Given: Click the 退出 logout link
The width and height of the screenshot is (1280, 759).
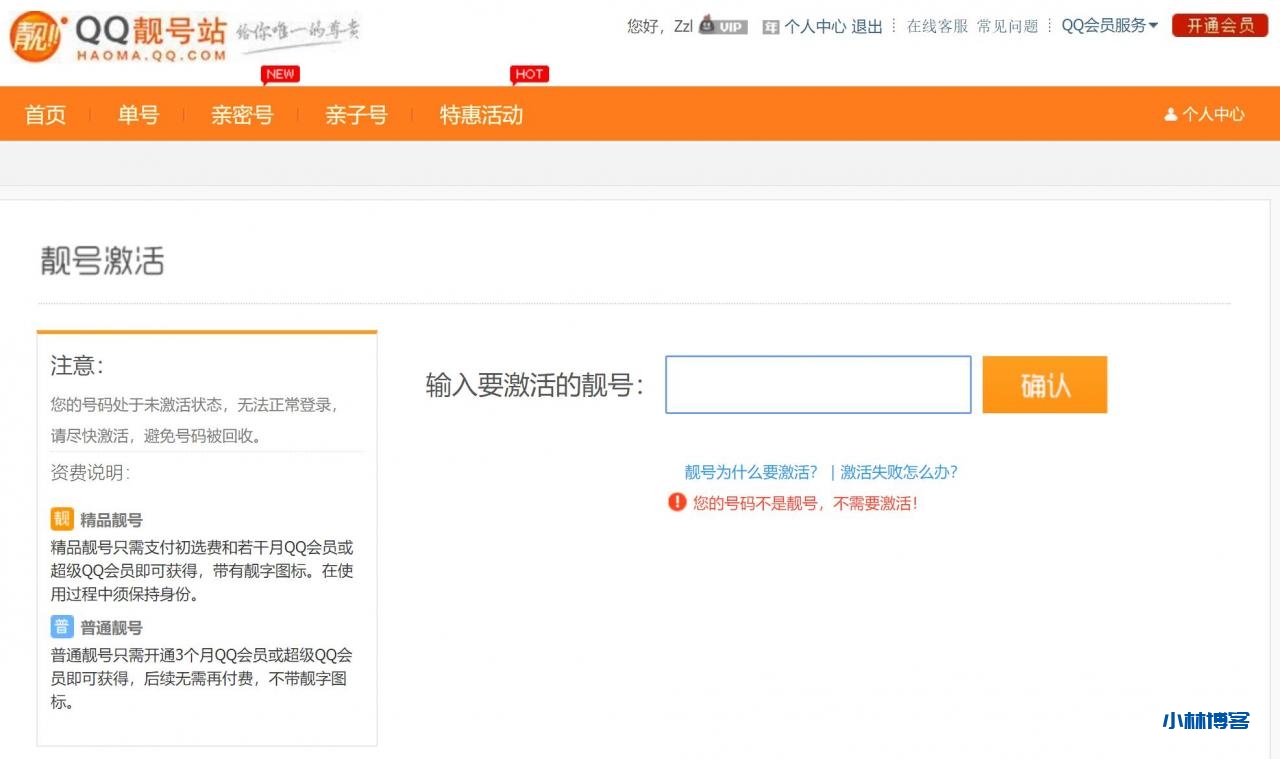Looking at the screenshot, I should [866, 27].
